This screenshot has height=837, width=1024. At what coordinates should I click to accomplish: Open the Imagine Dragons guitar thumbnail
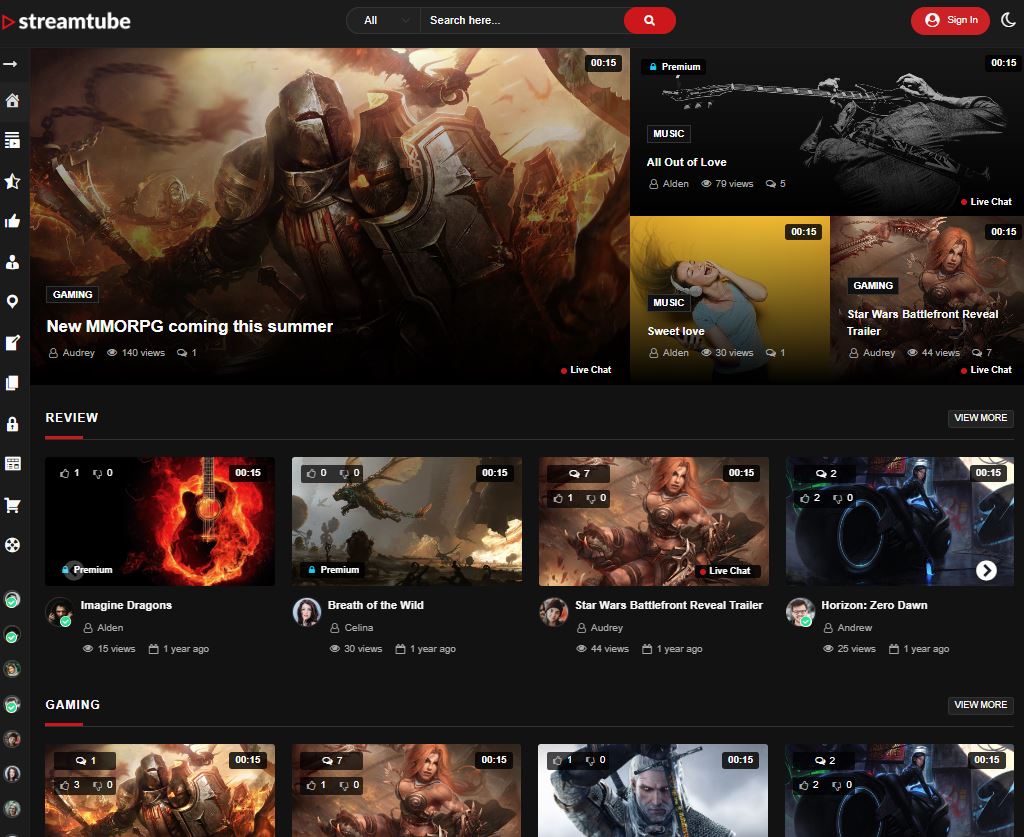[x=159, y=521]
